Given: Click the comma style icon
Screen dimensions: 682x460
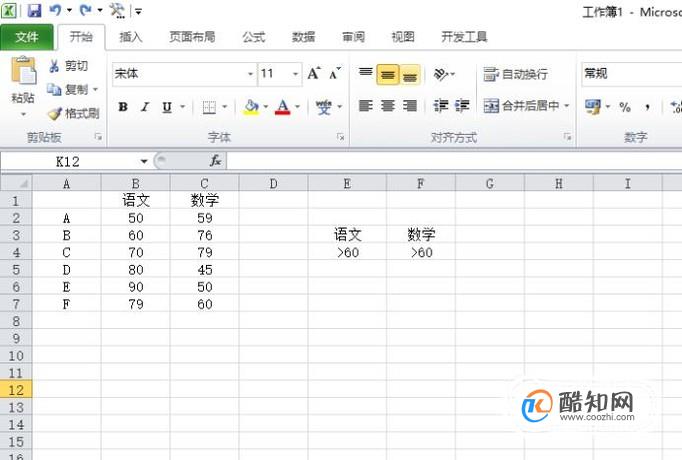Looking at the screenshot, I should (647, 107).
